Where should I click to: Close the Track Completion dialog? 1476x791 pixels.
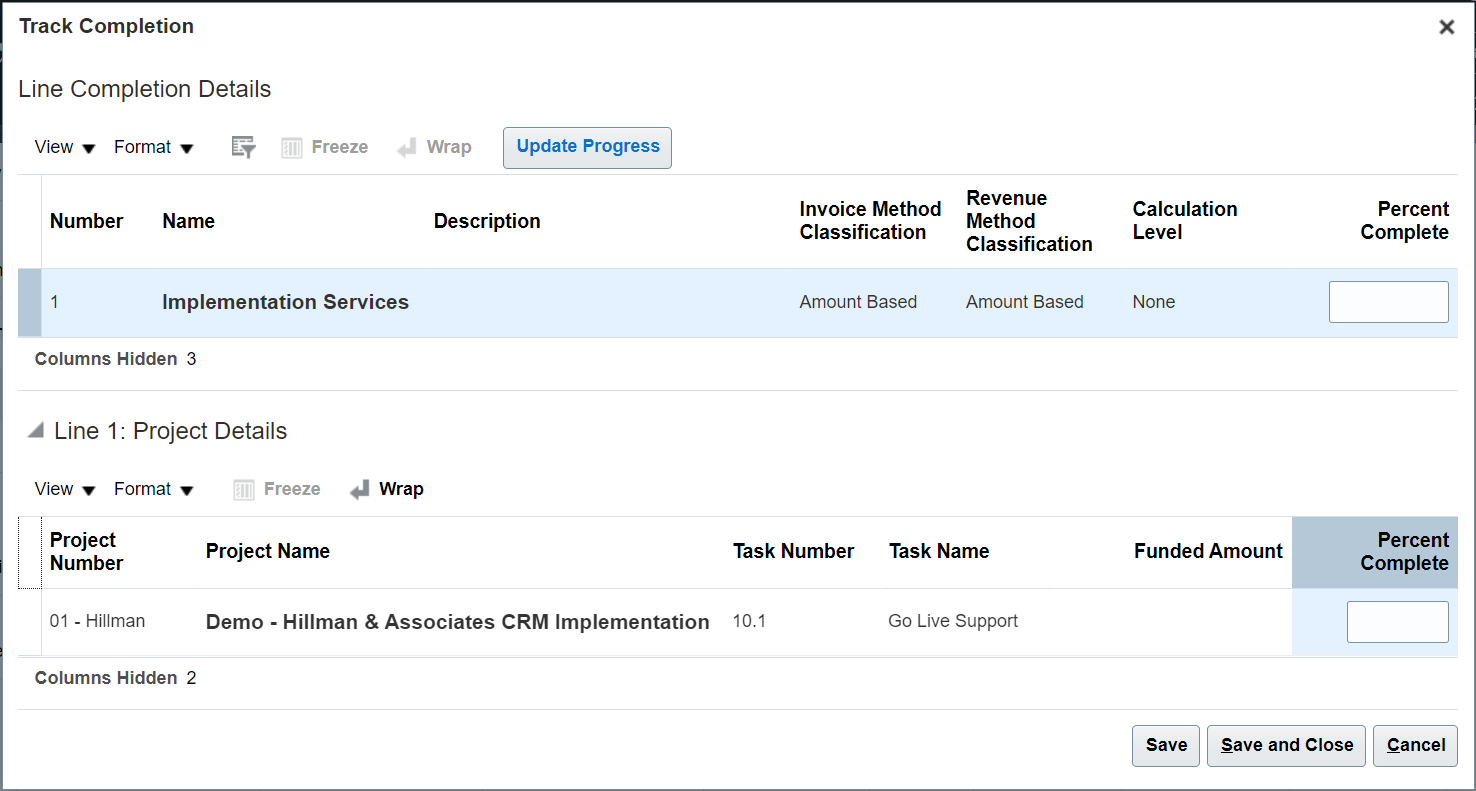click(x=1446, y=27)
